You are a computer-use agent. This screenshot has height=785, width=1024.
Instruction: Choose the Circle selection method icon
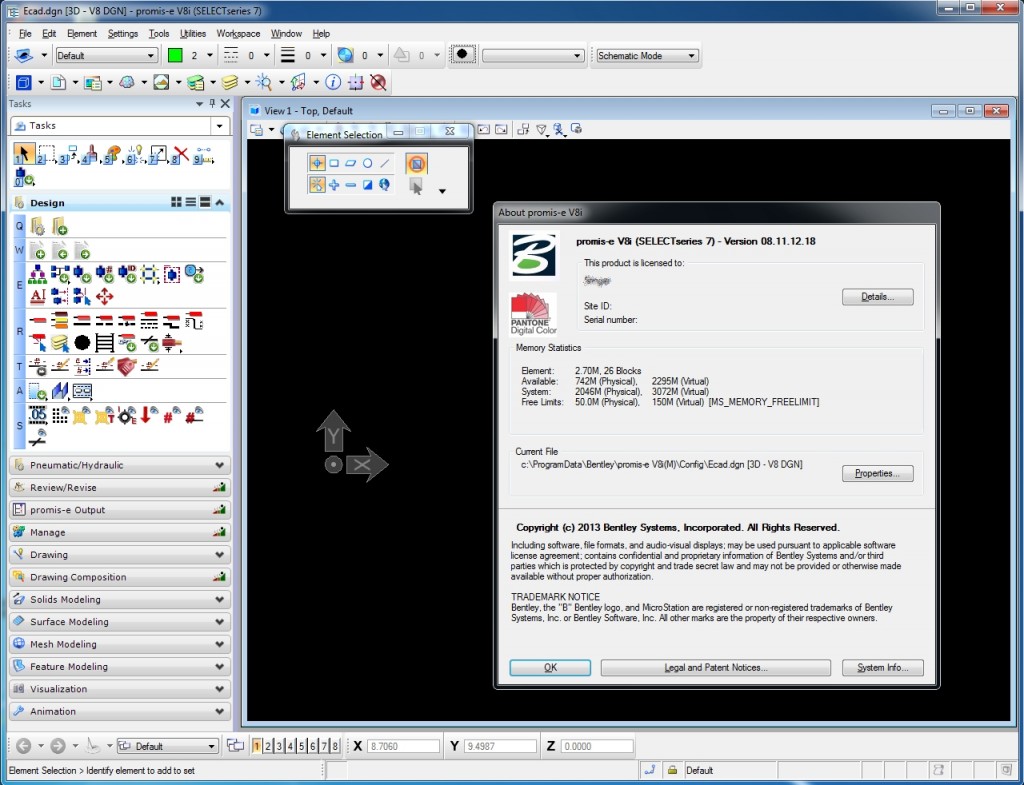coord(367,163)
